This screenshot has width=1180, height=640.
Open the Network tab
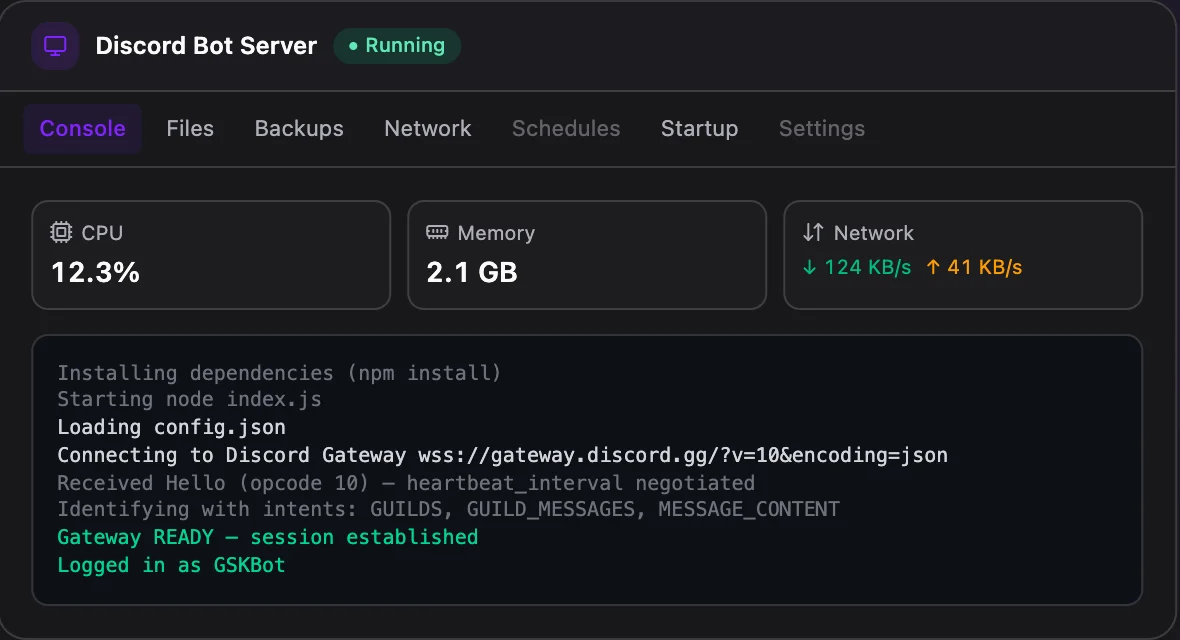click(x=427, y=129)
